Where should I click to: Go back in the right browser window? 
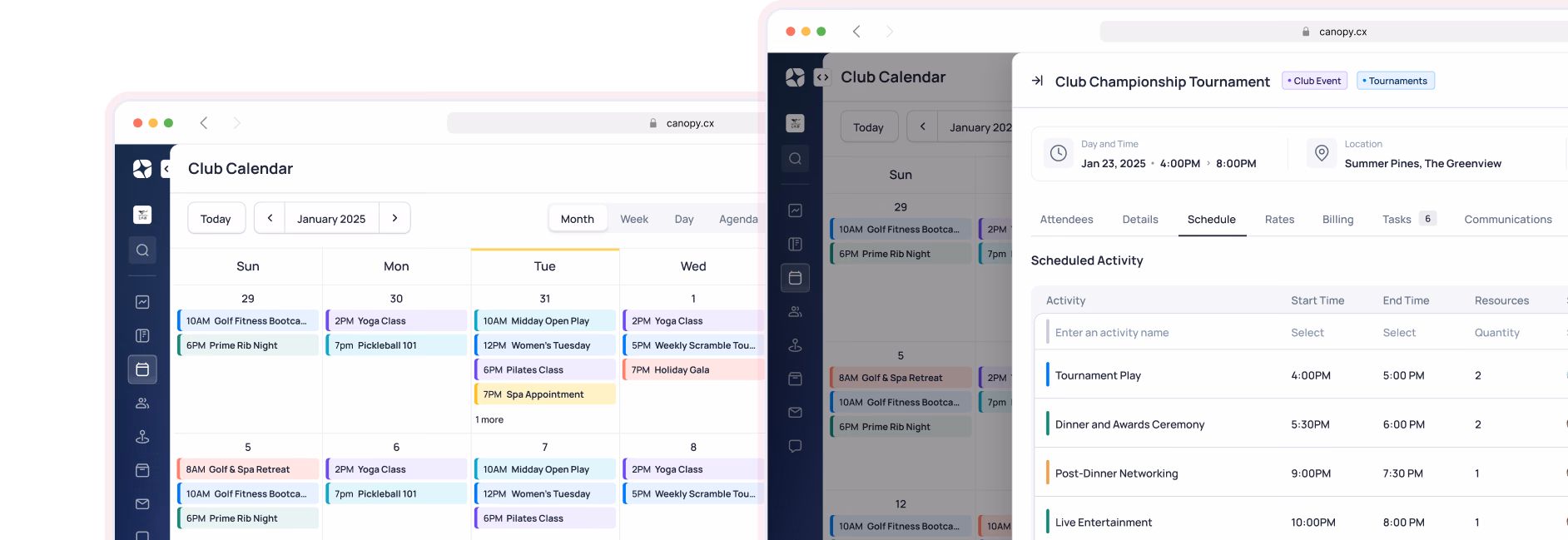point(856,32)
